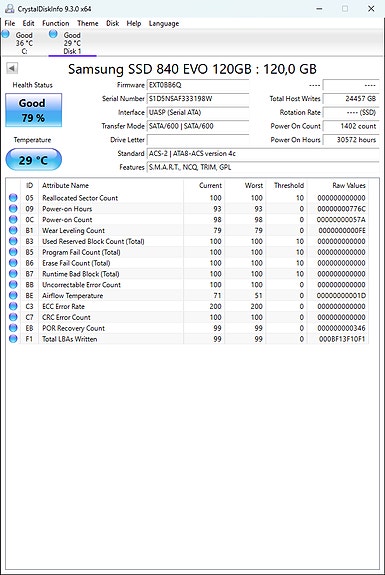Click the status orb for Total LBAs Written
Image resolution: width=385 pixels, height=575 pixels.
pos(13,338)
